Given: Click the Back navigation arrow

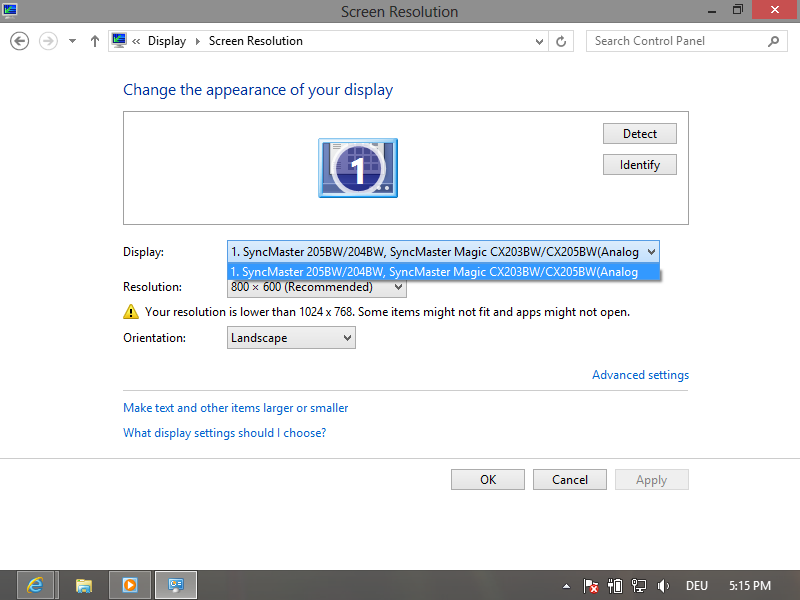Looking at the screenshot, I should tap(19, 41).
